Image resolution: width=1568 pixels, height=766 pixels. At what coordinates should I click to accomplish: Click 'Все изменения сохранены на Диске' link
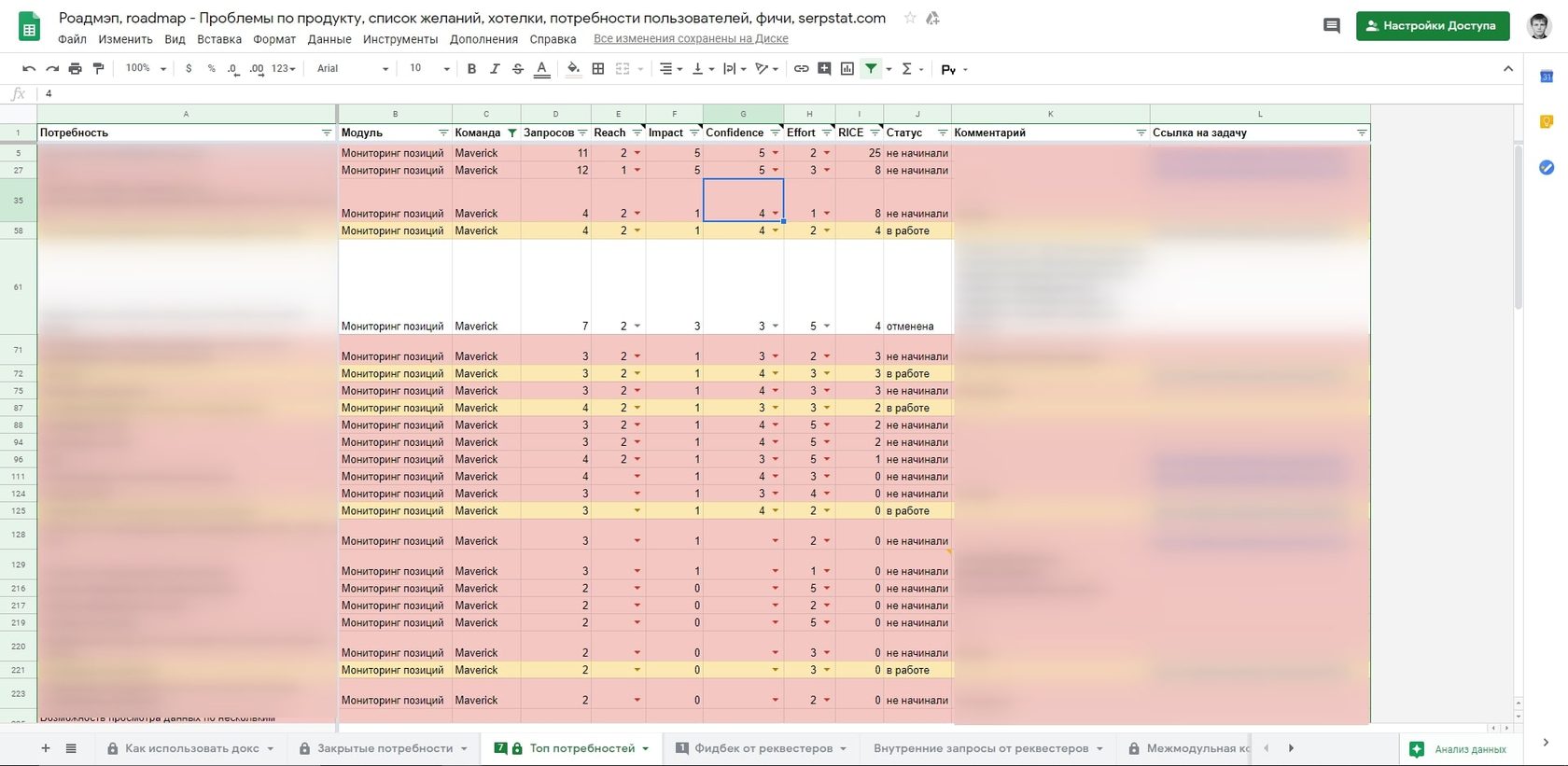691,39
